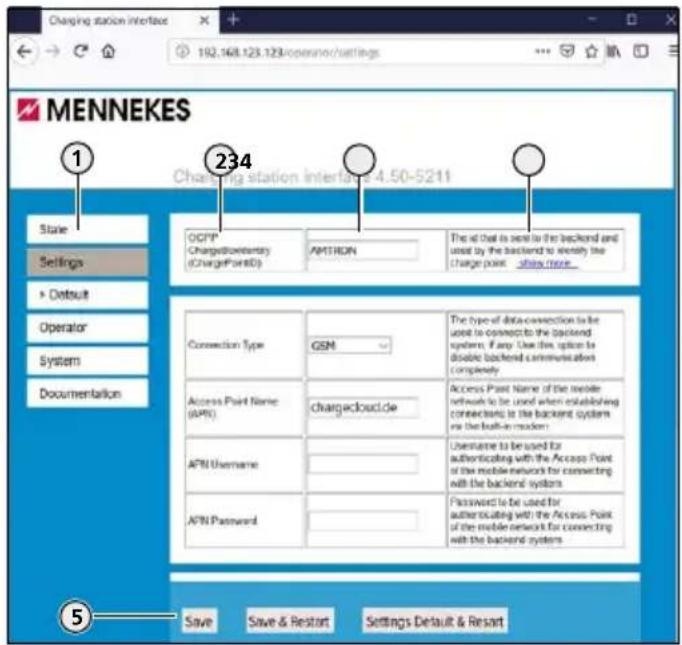Viewport: 682px width, 645px height.
Task: Open the Connection Type GSM dropdown
Action: tap(349, 345)
